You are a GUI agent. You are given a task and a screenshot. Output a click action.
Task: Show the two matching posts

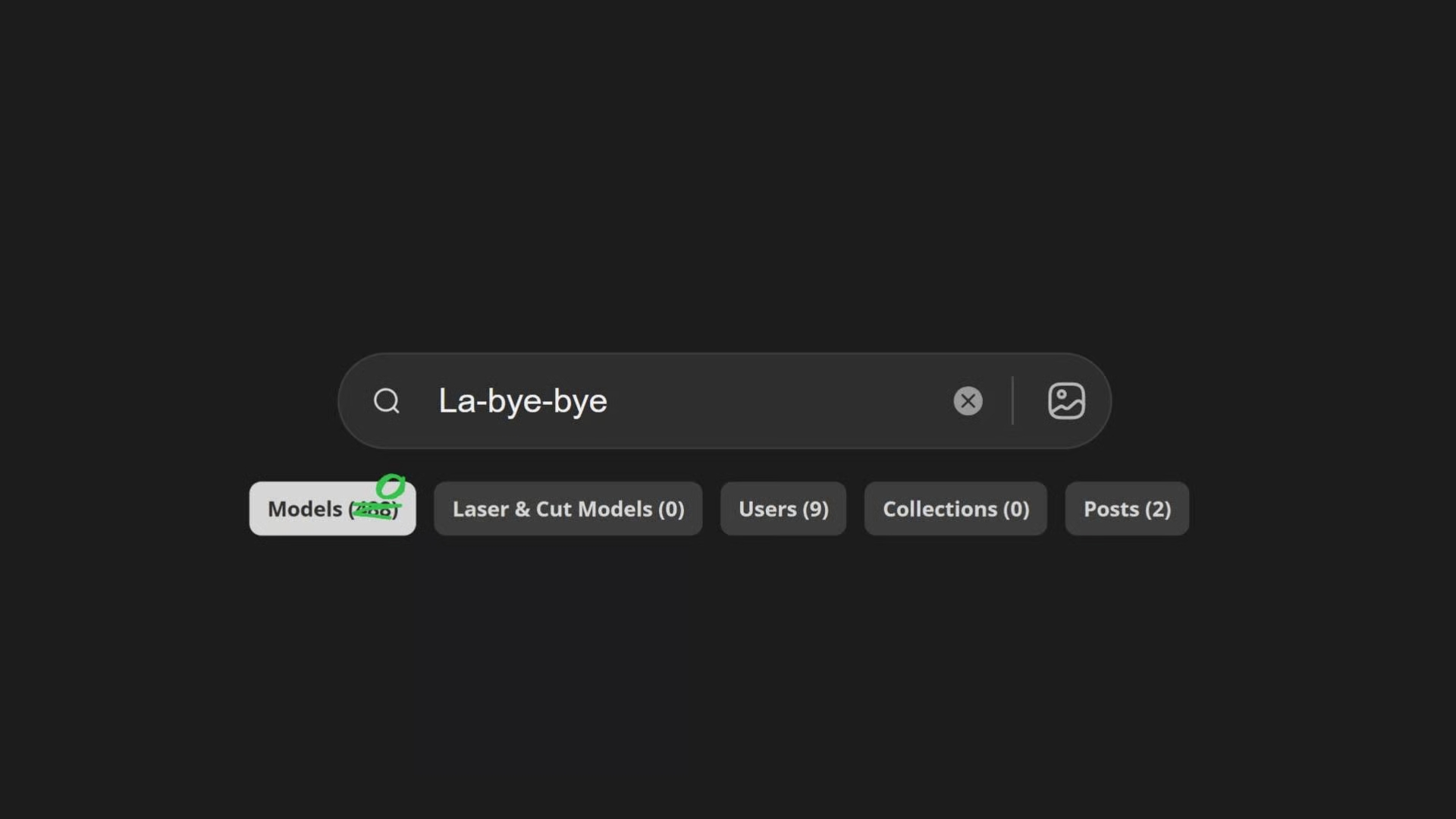1127,509
